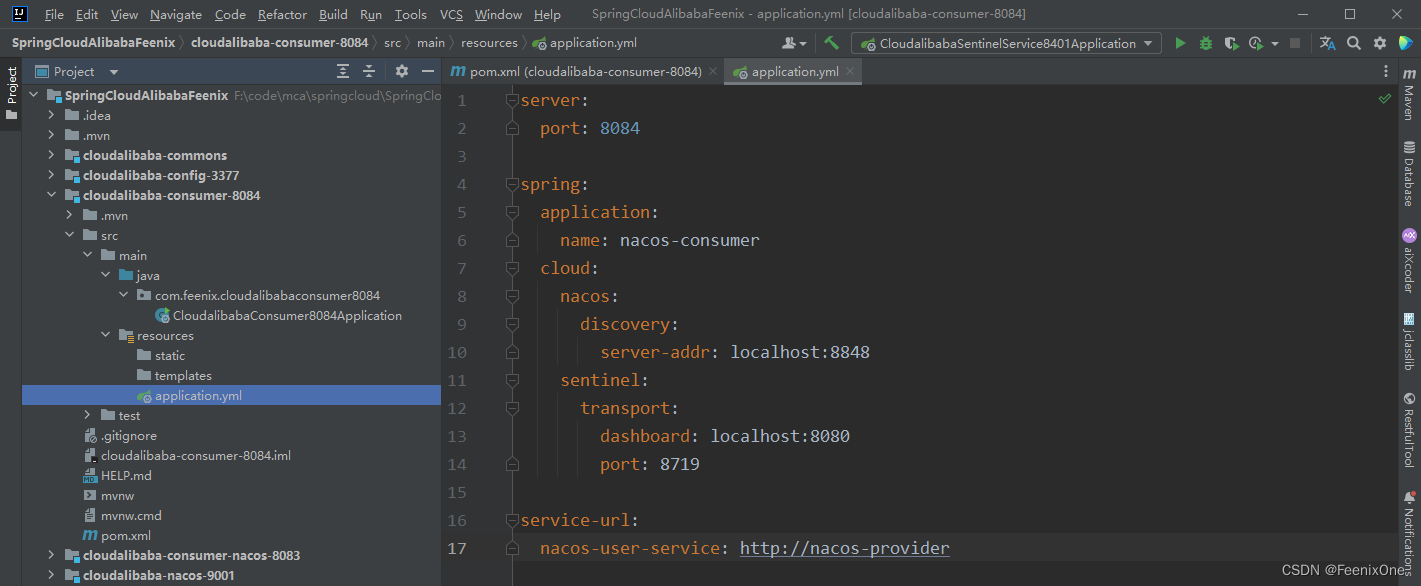This screenshot has height=586, width=1421.
Task: Place cursor on 'name: nacos-consumer' line
Action: pos(659,240)
